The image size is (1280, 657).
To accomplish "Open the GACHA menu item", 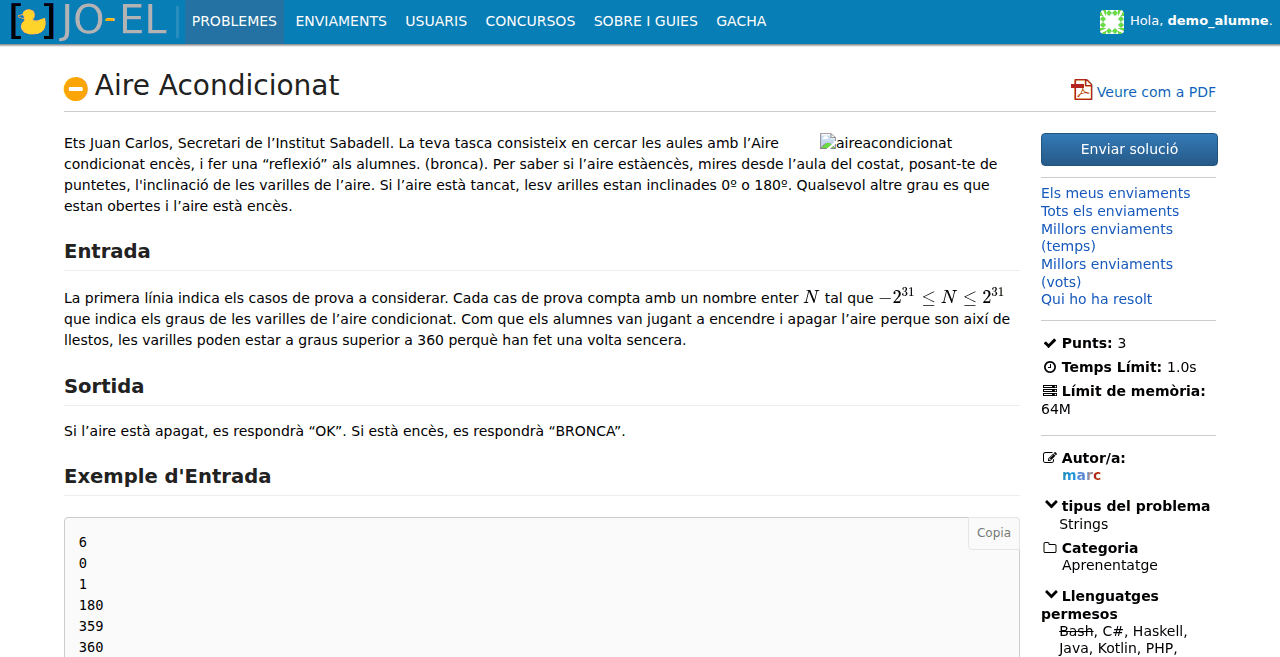I will click(x=741, y=21).
